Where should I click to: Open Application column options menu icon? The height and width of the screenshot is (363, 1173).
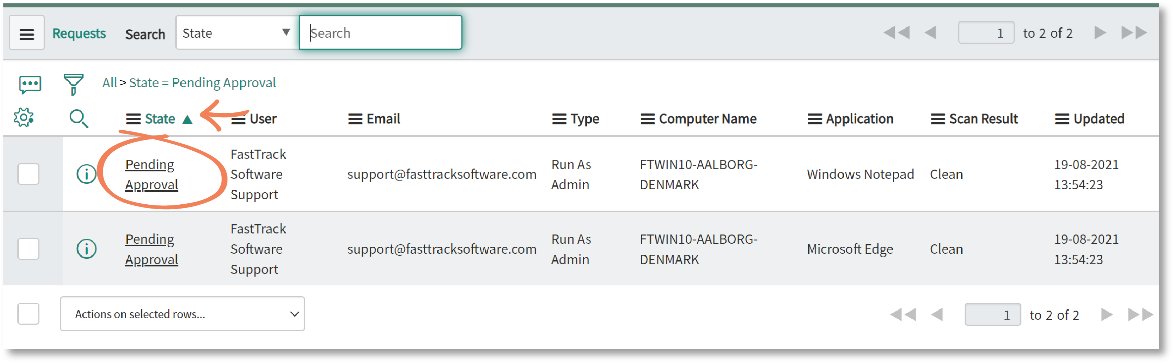coord(815,119)
